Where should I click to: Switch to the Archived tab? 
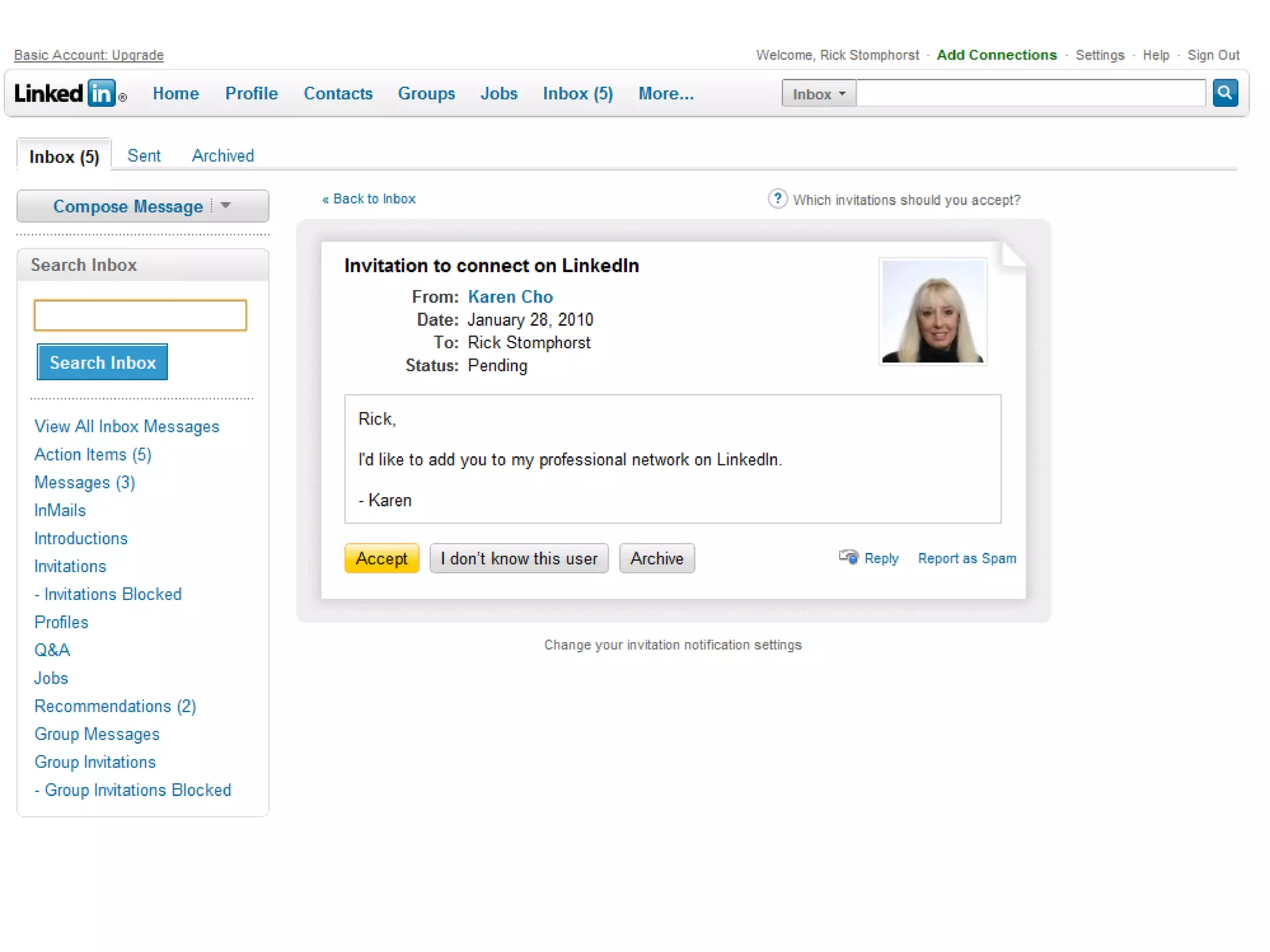pyautogui.click(x=223, y=156)
